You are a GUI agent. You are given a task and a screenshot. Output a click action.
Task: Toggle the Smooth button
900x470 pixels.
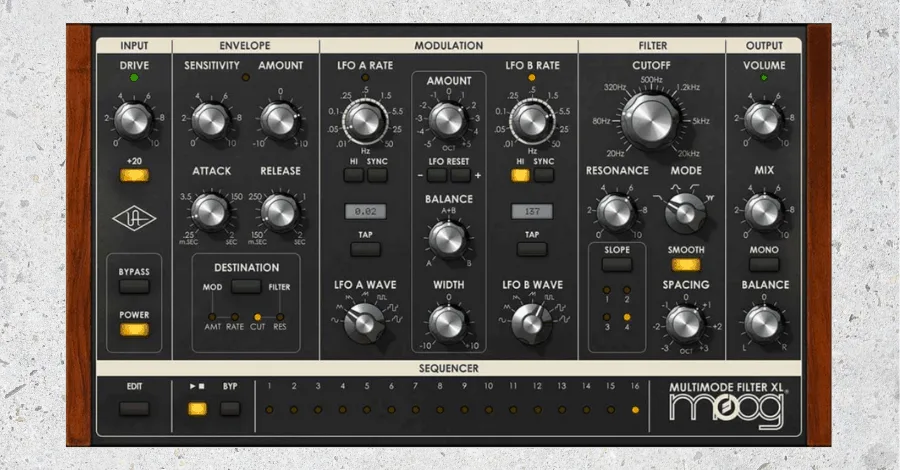click(x=686, y=265)
